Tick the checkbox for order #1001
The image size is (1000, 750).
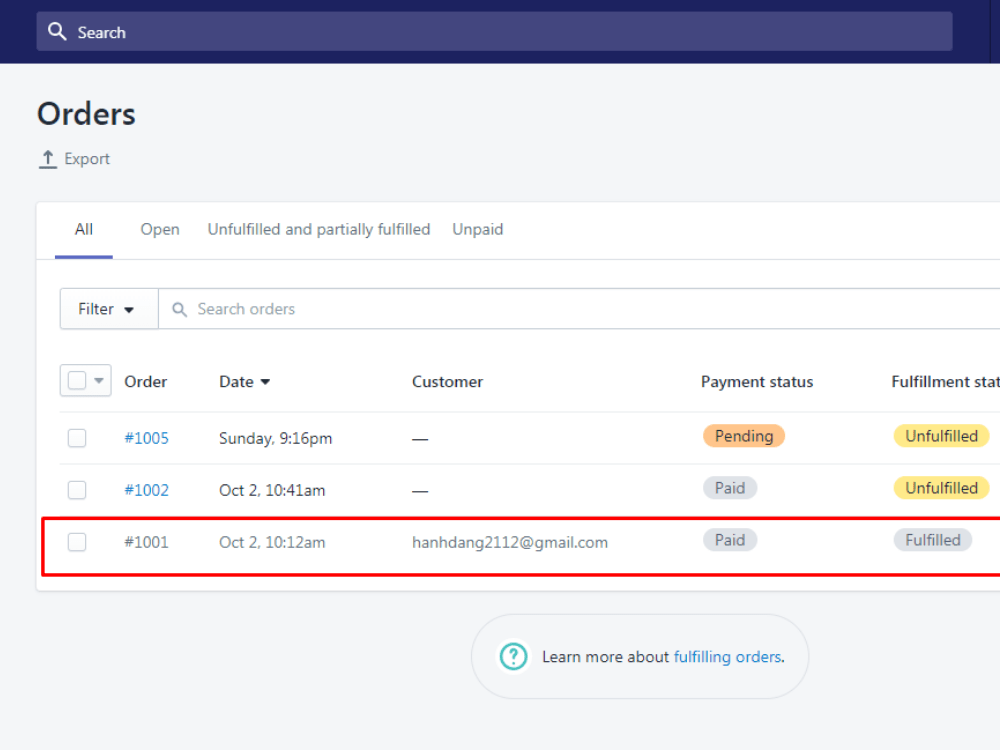77,542
